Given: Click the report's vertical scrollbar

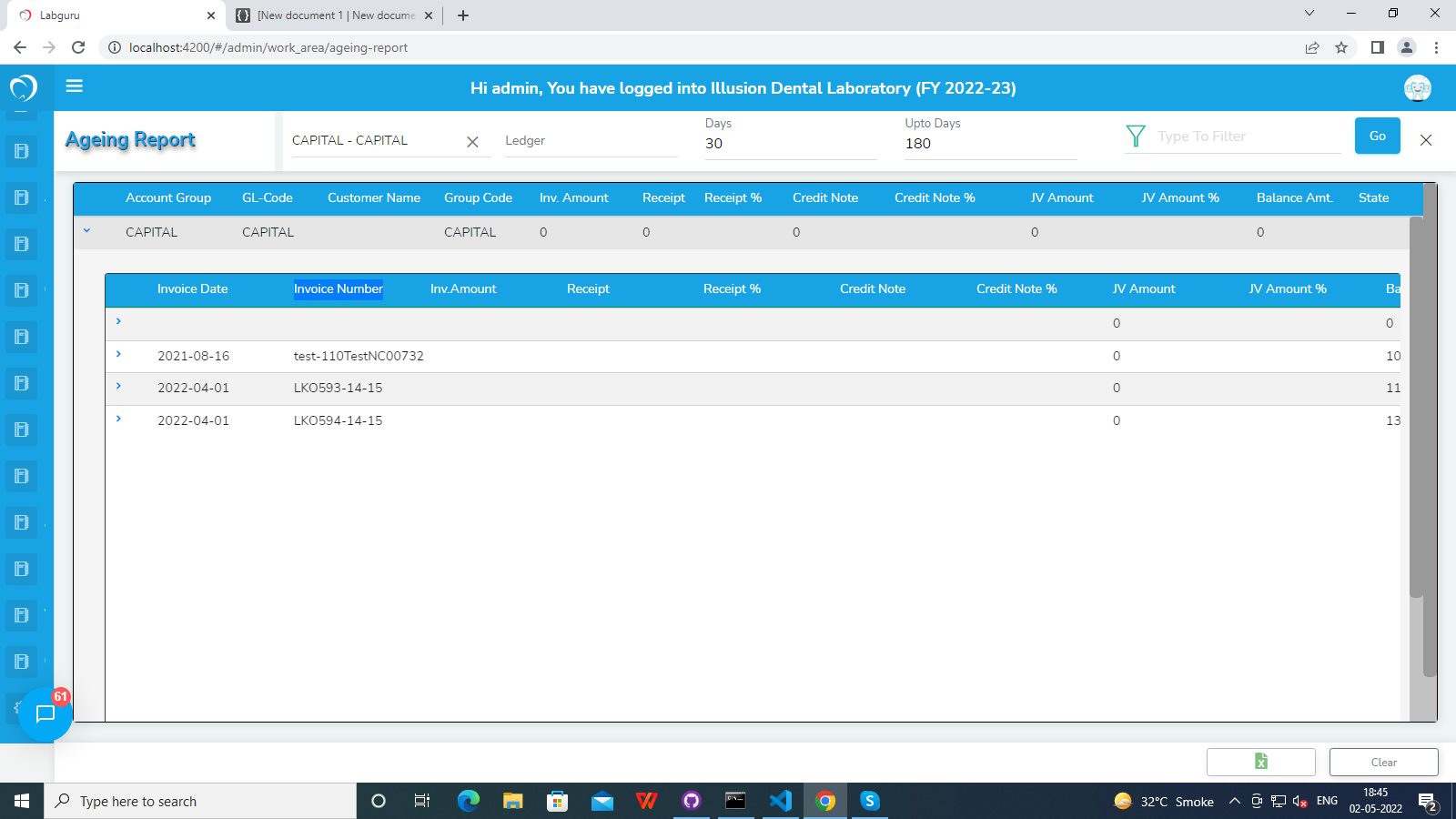Looking at the screenshot, I should click(x=1416, y=408).
